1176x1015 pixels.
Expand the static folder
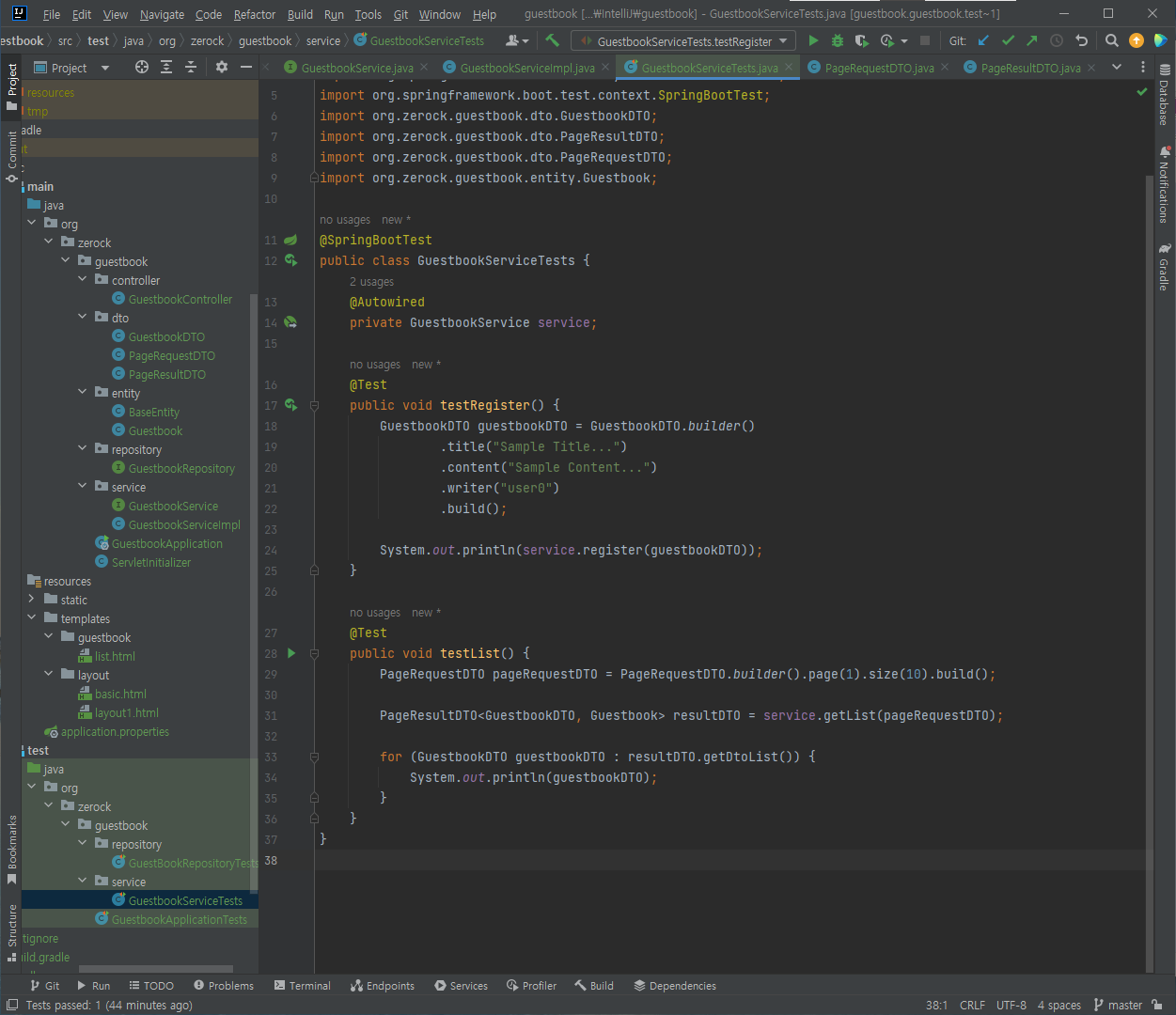tap(32, 599)
